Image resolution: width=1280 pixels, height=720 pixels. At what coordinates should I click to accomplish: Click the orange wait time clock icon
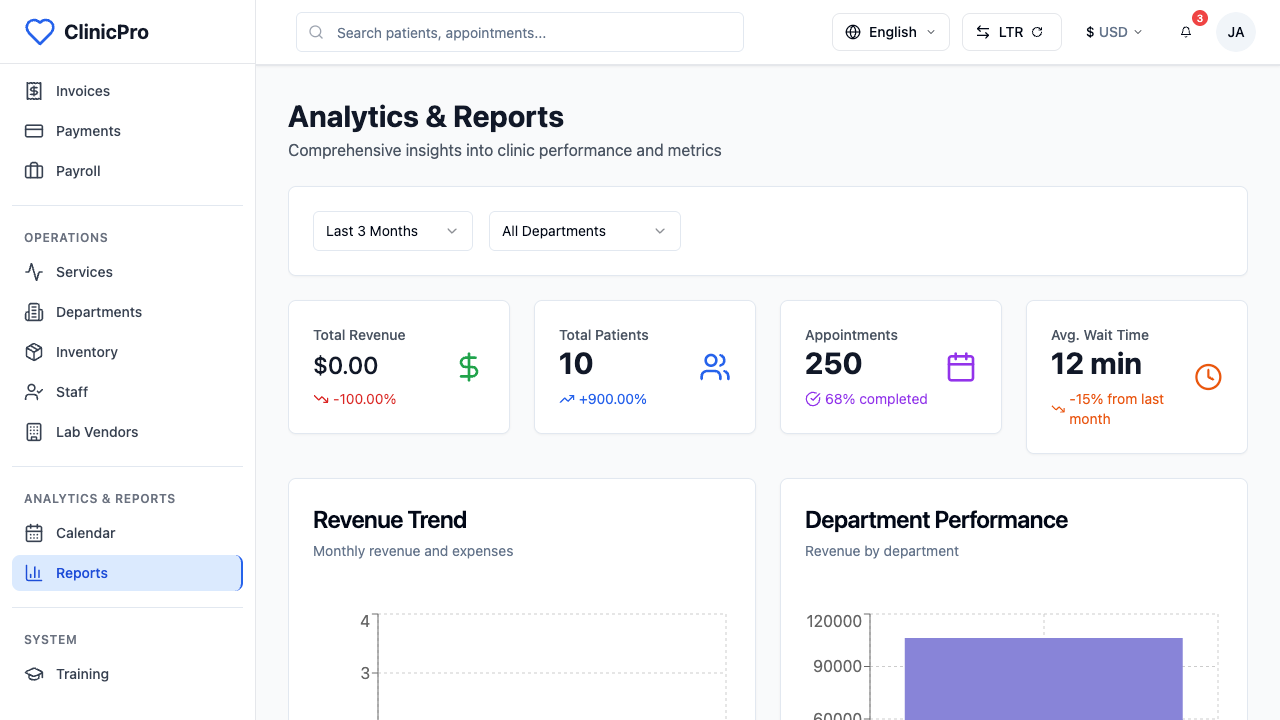point(1208,377)
